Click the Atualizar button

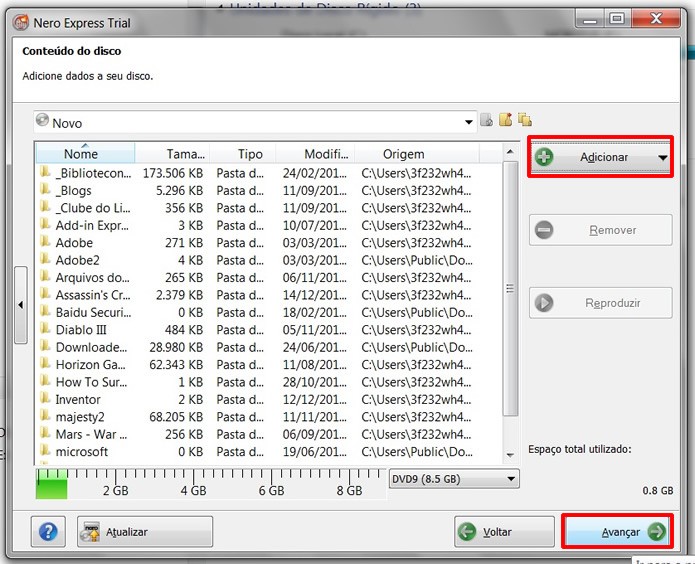145,531
